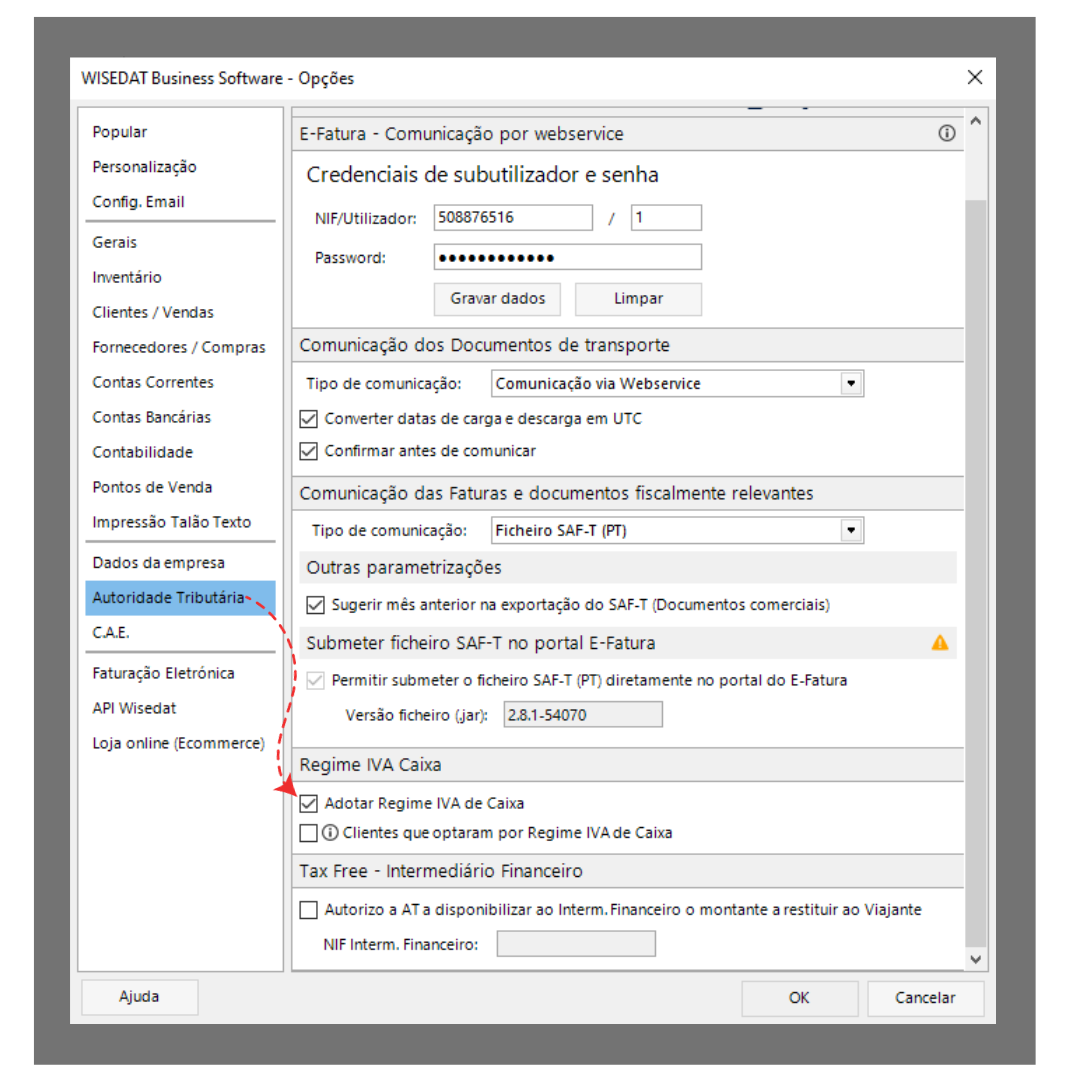This screenshot has width=1066, height=1078.
Task: Click the NIF/Utilizador input field
Action: (x=513, y=217)
